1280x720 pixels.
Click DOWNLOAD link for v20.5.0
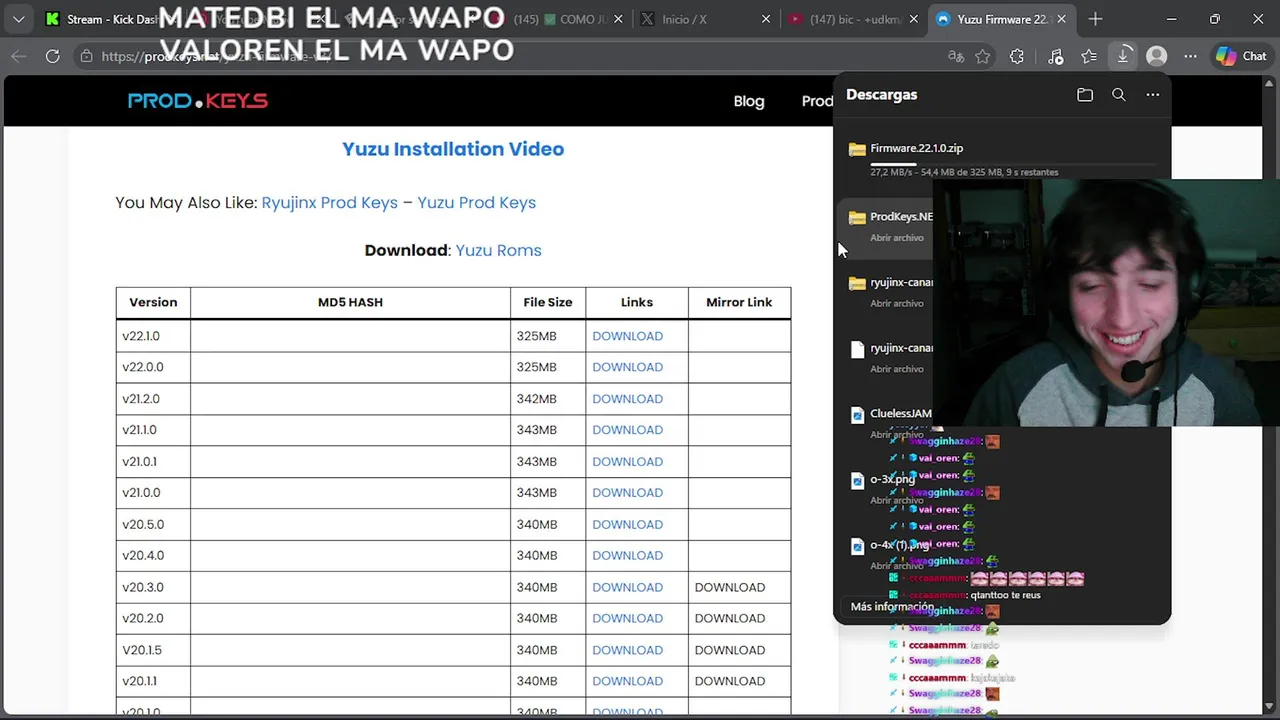tap(627, 525)
